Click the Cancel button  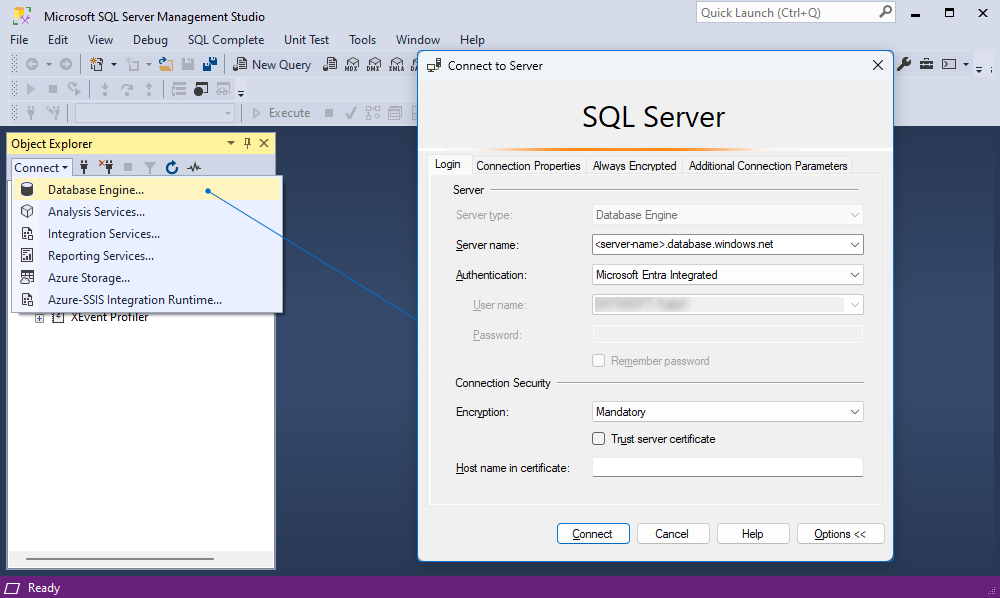673,534
